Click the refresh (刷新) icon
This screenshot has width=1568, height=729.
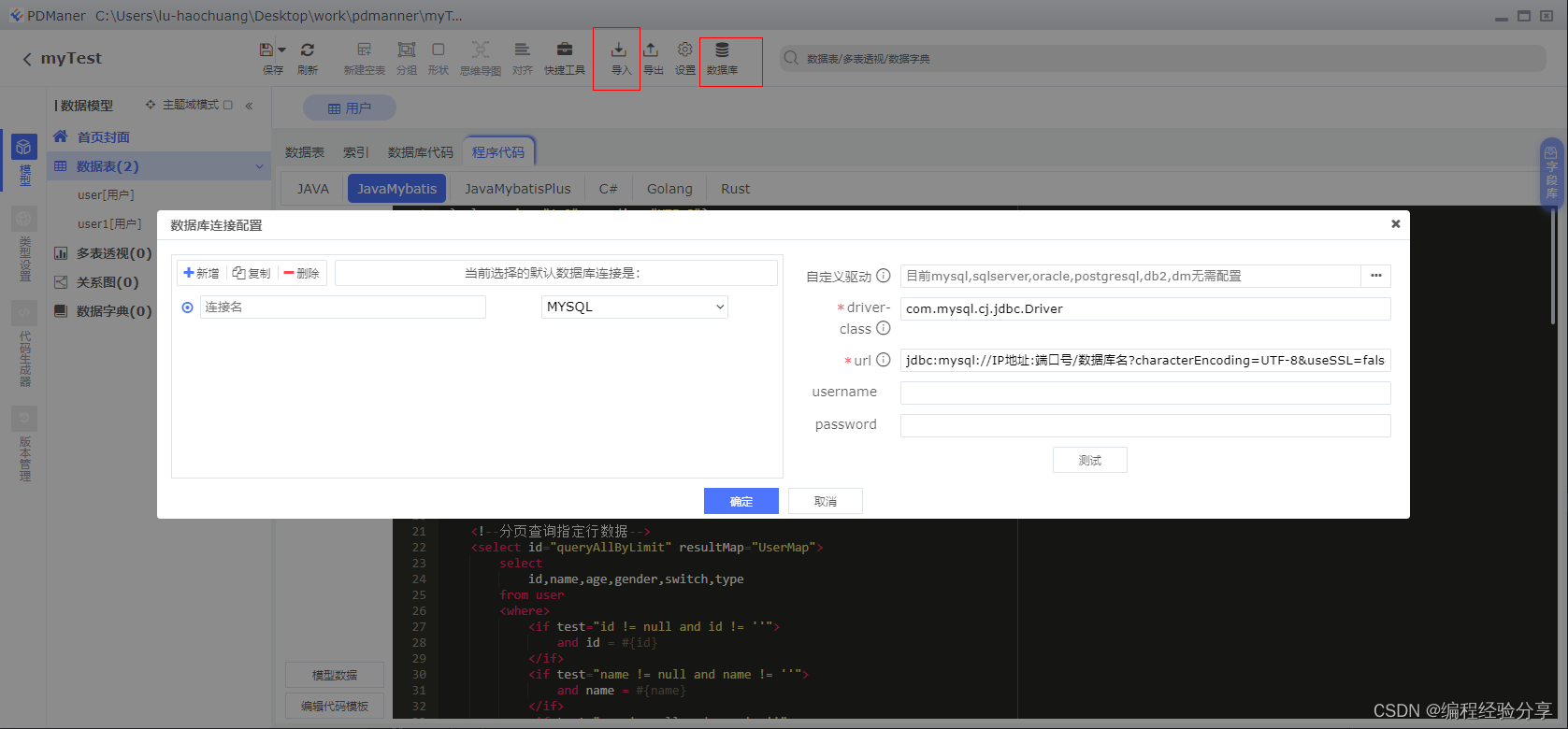[x=308, y=50]
